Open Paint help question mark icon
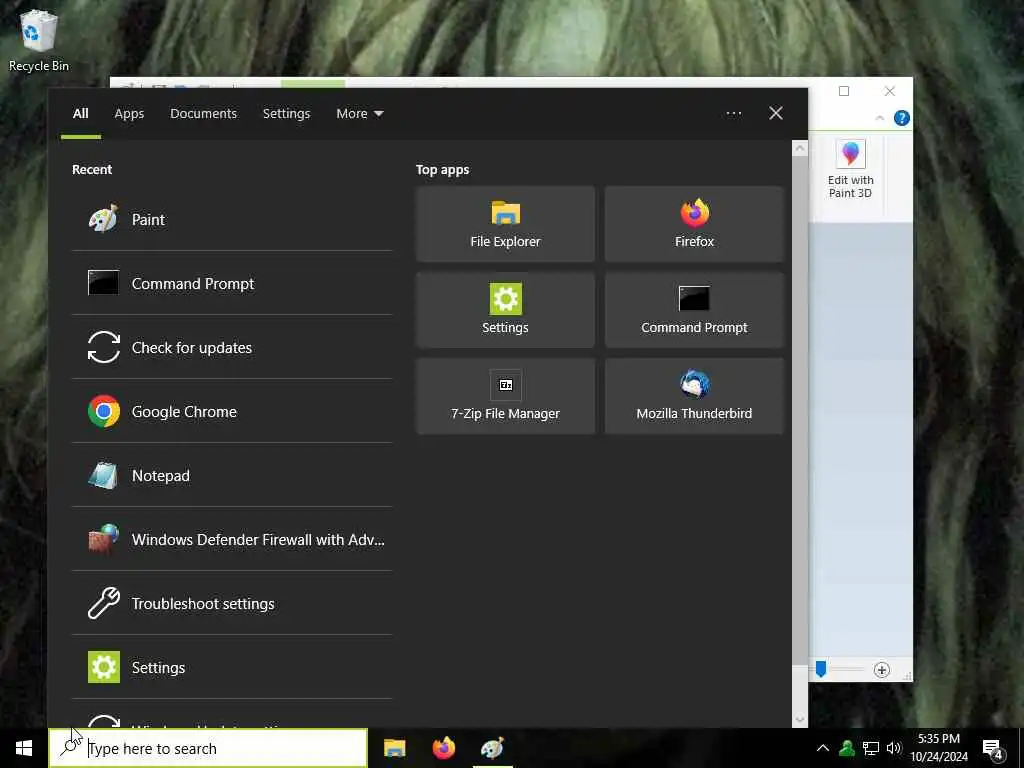Image resolution: width=1024 pixels, height=768 pixels. [902, 118]
